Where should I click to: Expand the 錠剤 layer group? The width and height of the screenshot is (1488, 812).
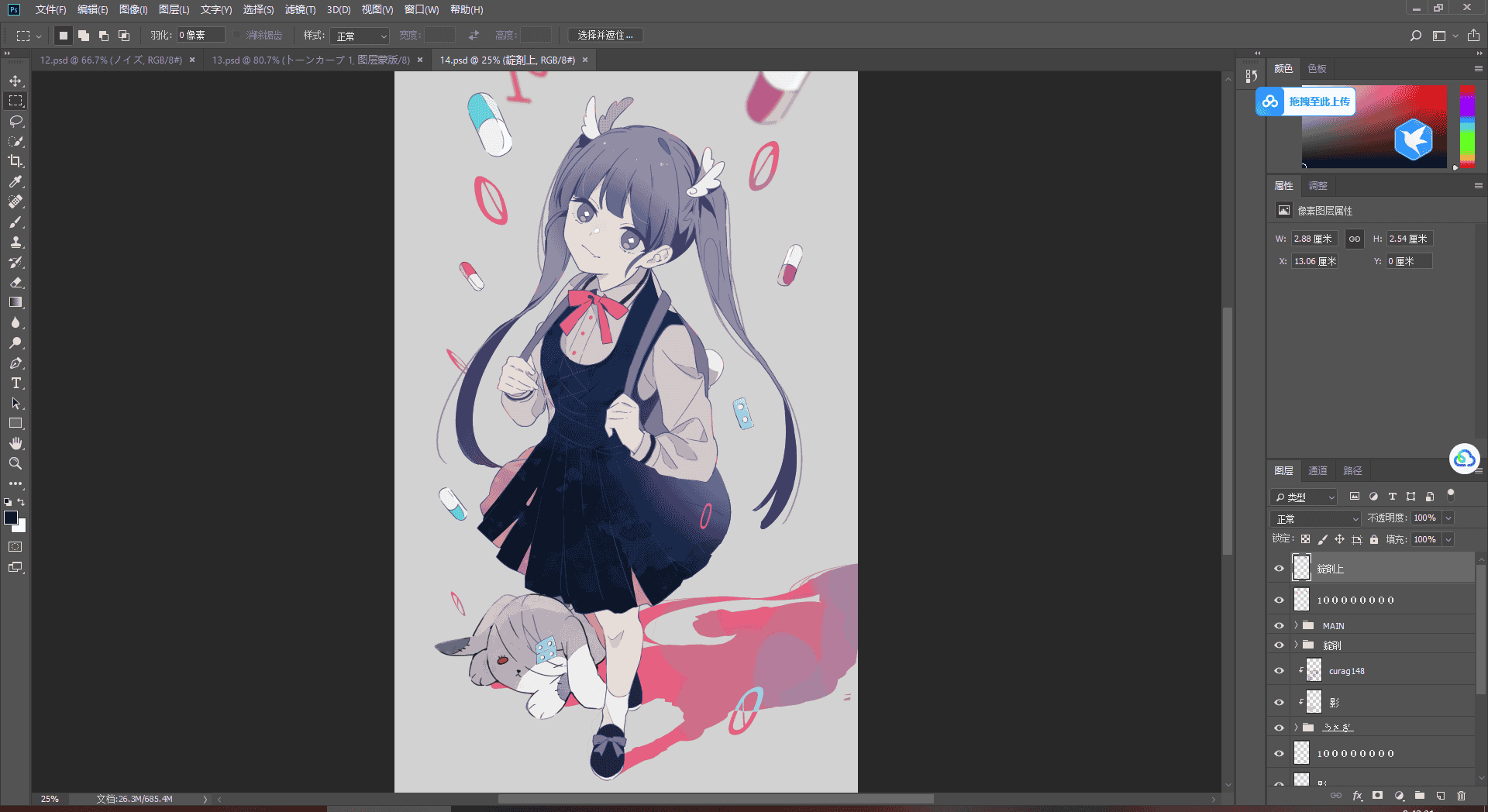tap(1296, 645)
